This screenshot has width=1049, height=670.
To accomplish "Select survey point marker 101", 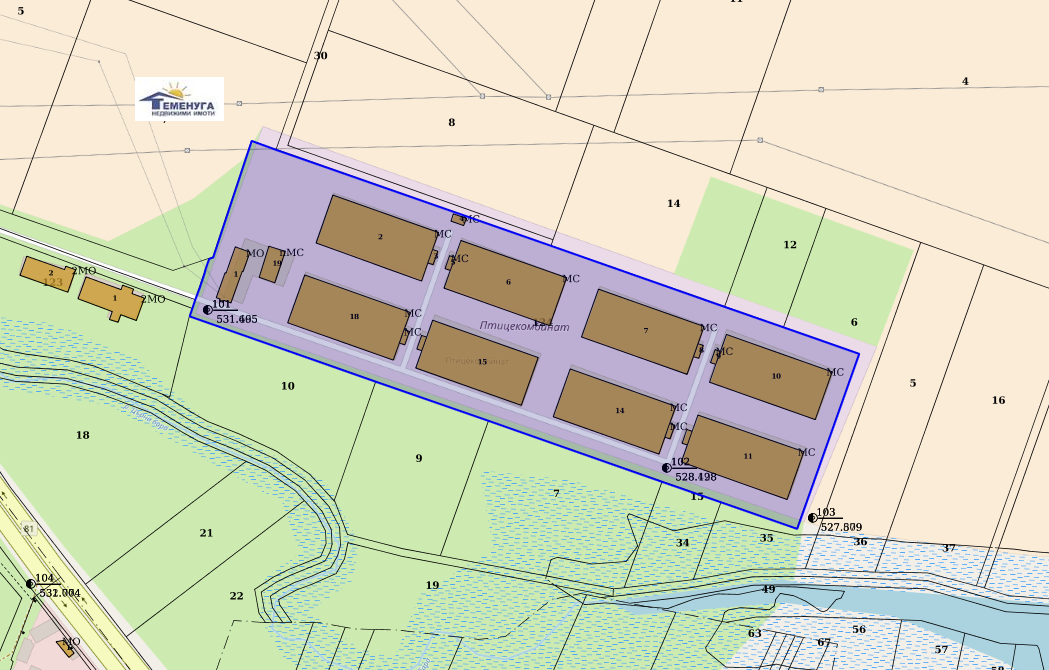I will (207, 310).
